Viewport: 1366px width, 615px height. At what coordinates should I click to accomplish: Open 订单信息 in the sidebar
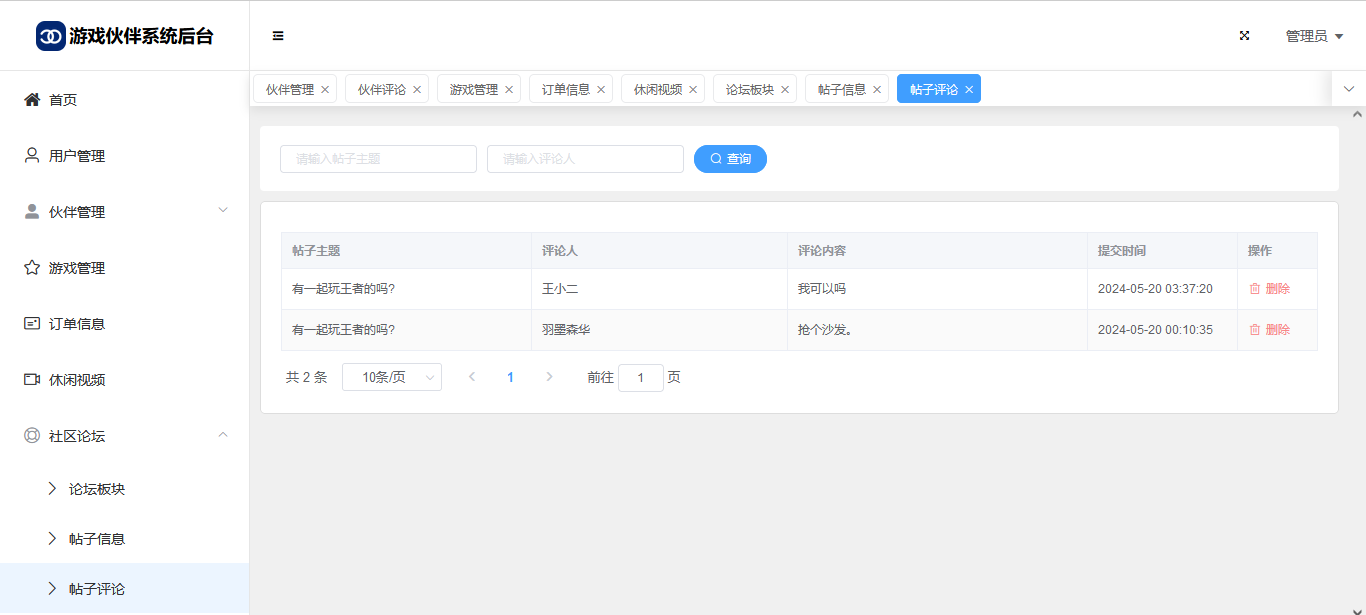coord(76,324)
